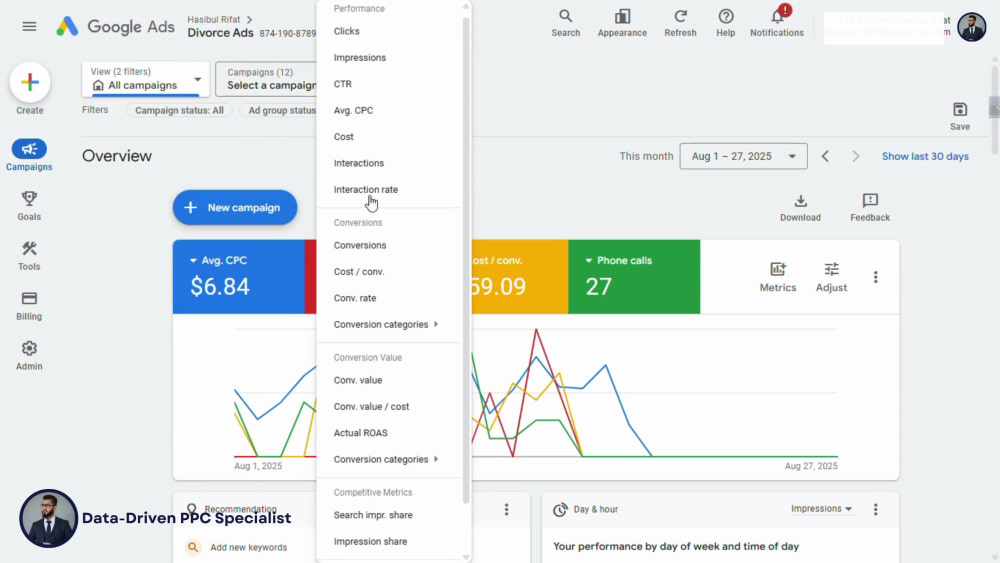Open Admin in the sidebar
Screen dimensions: 1000x563
29,355
